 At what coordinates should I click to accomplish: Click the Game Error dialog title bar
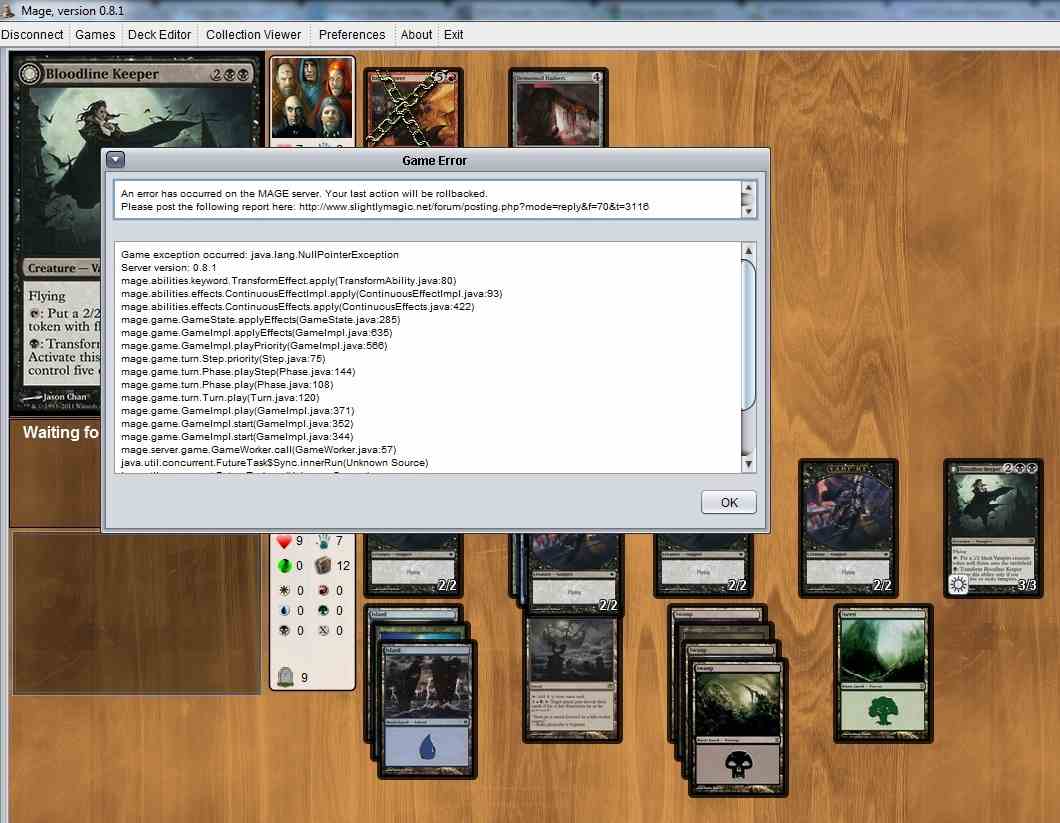434,160
